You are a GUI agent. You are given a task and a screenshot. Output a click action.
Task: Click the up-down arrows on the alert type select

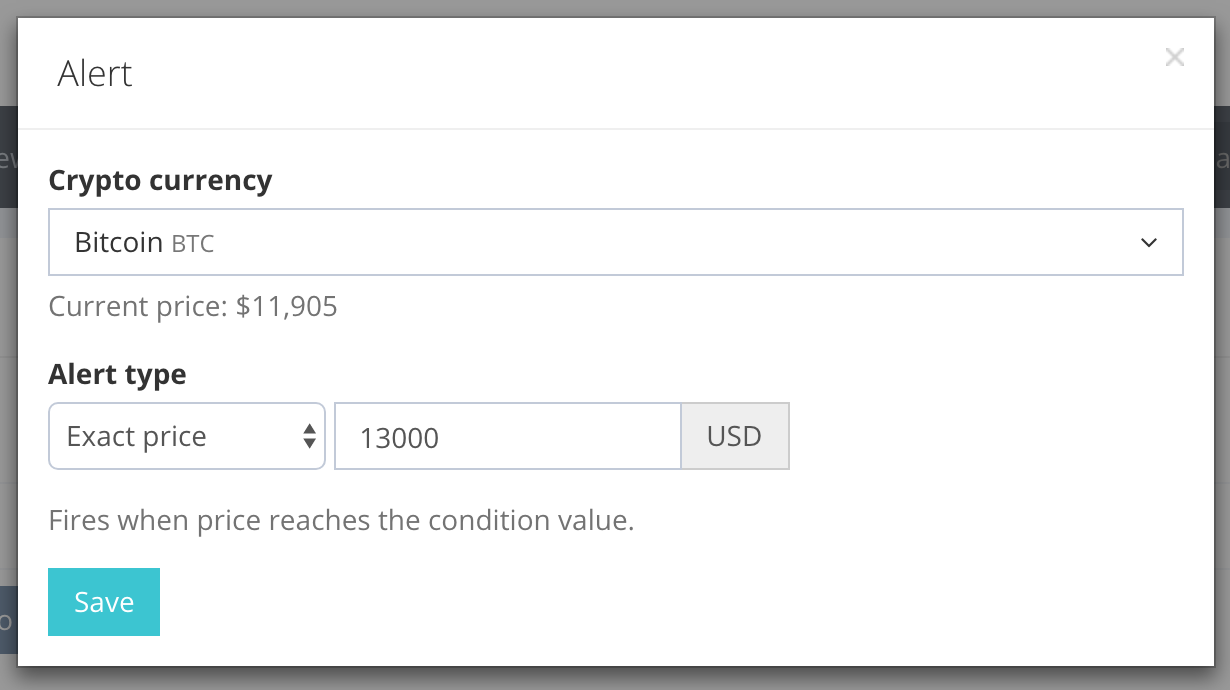coord(309,436)
